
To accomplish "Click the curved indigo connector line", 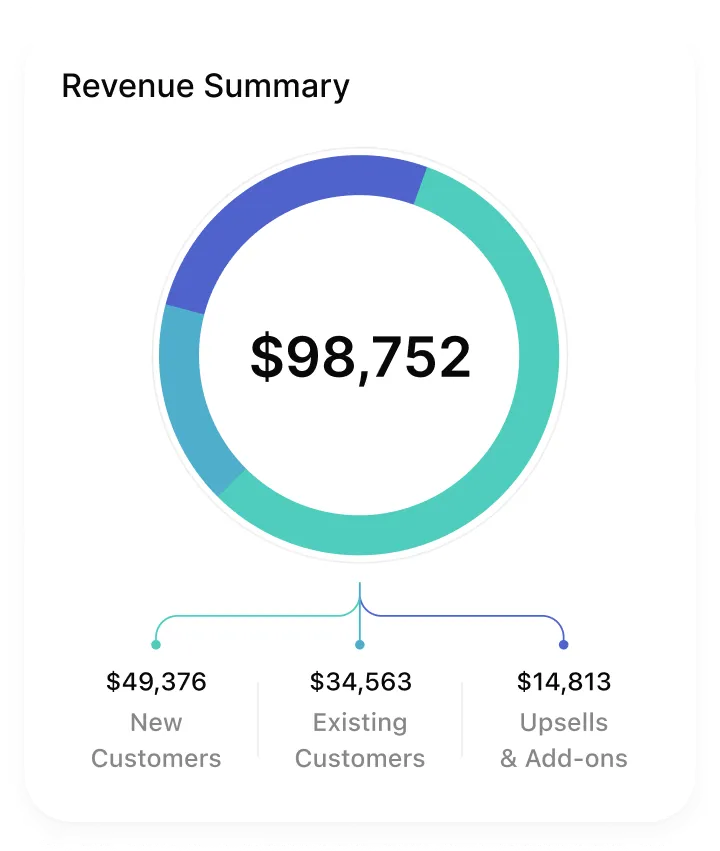I will coord(470,617).
